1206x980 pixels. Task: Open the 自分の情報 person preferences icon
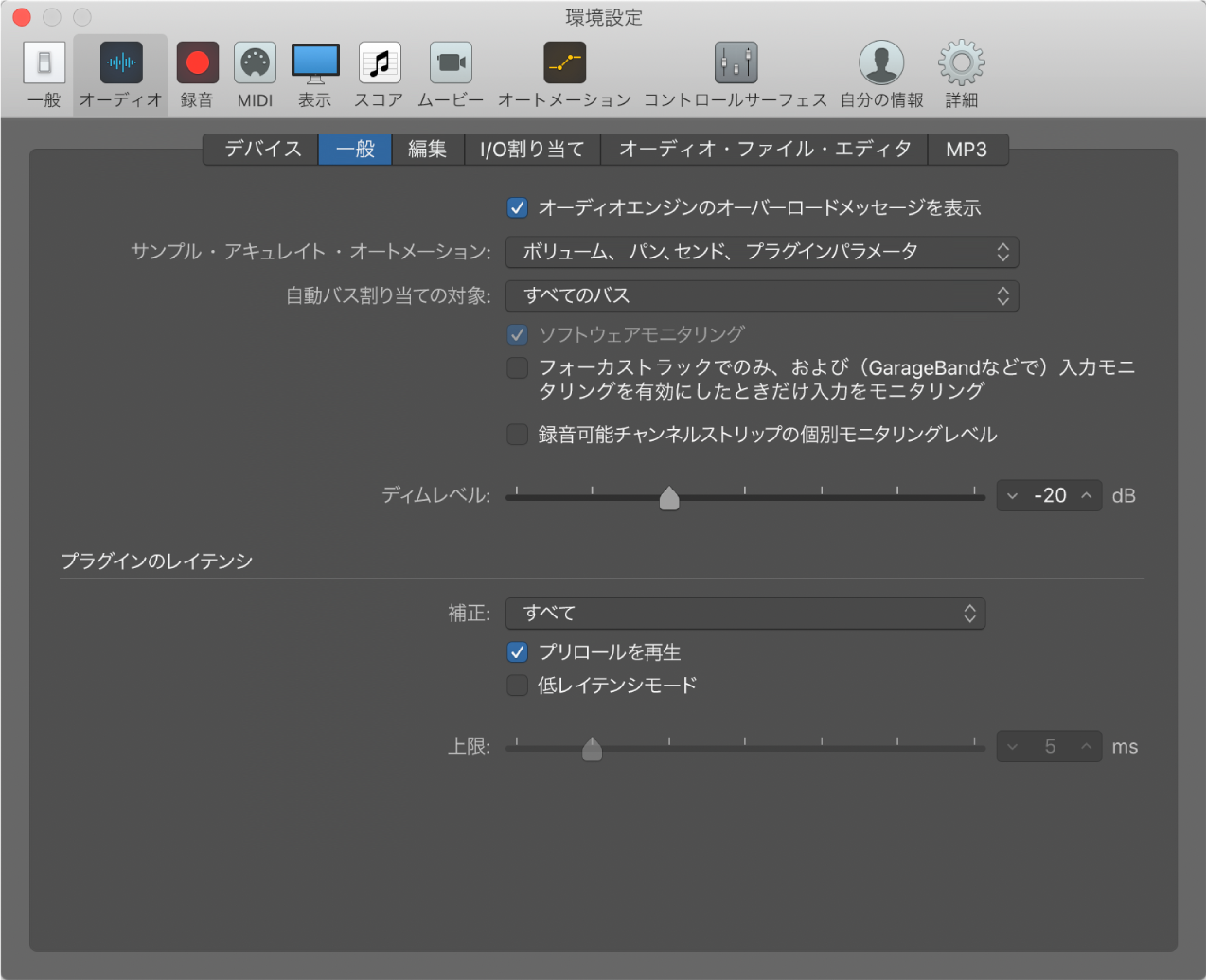881,63
